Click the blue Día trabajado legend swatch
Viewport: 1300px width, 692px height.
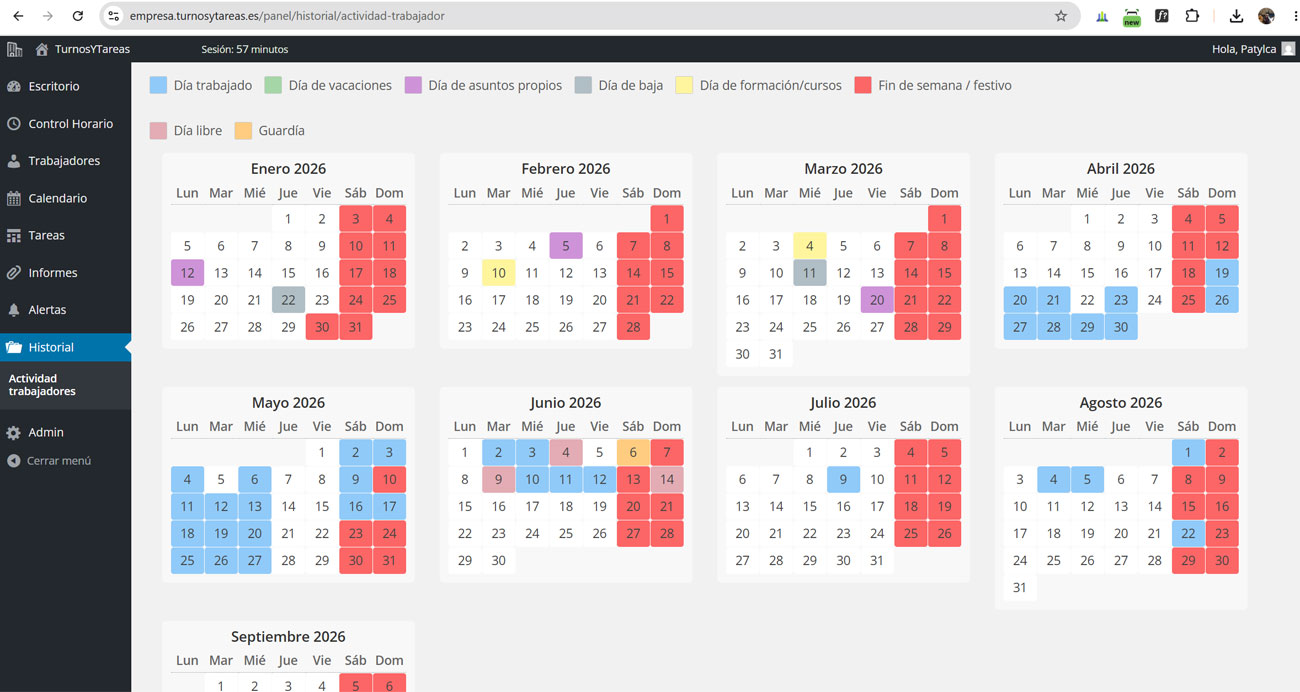pyautogui.click(x=158, y=85)
